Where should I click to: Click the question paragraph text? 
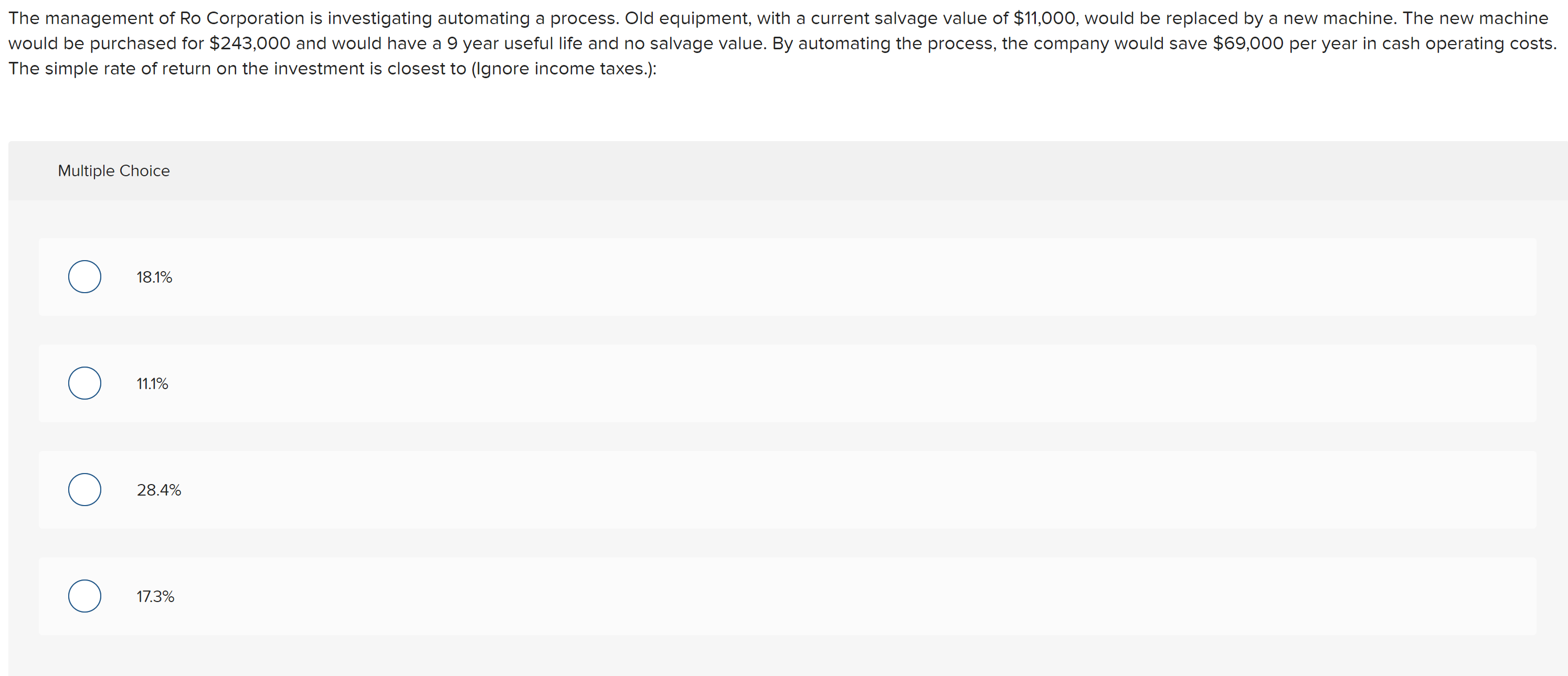point(779,42)
